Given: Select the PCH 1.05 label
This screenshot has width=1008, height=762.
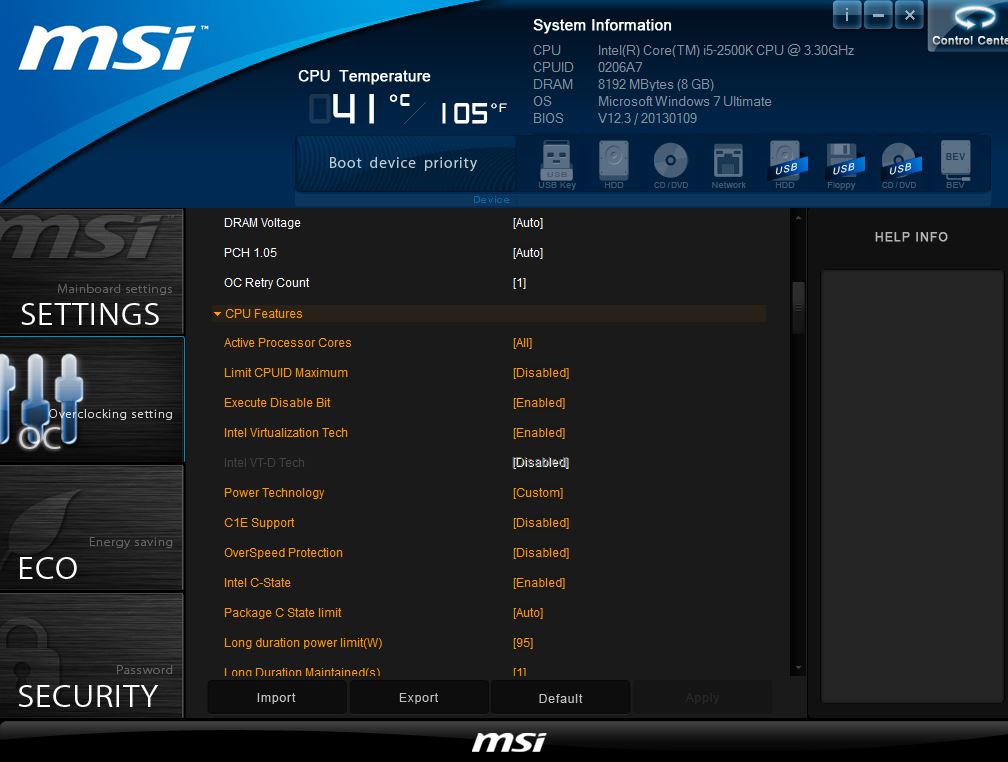Looking at the screenshot, I should (250, 253).
